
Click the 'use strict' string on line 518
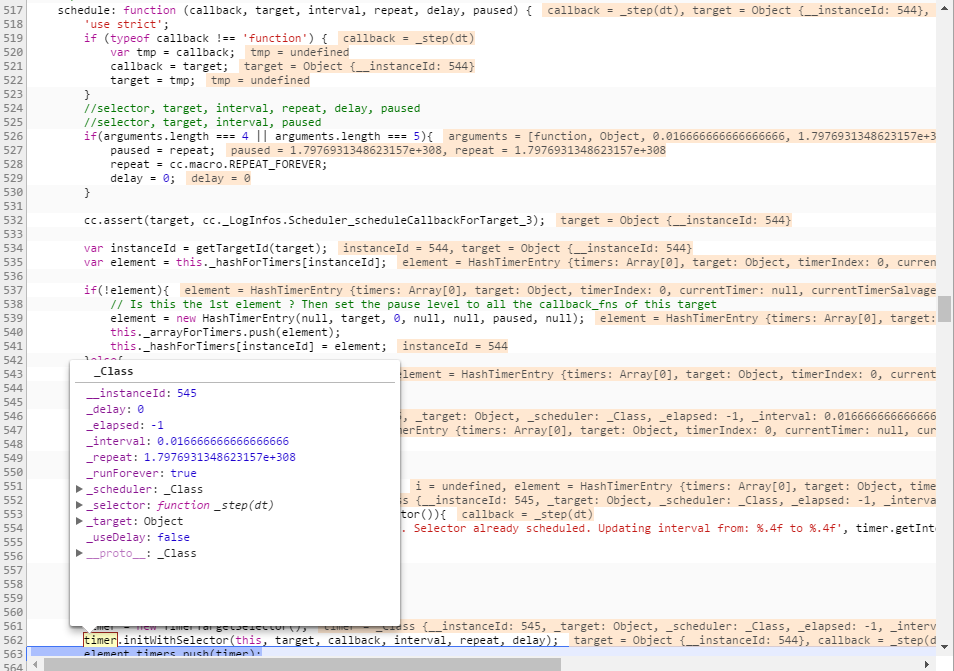point(123,24)
